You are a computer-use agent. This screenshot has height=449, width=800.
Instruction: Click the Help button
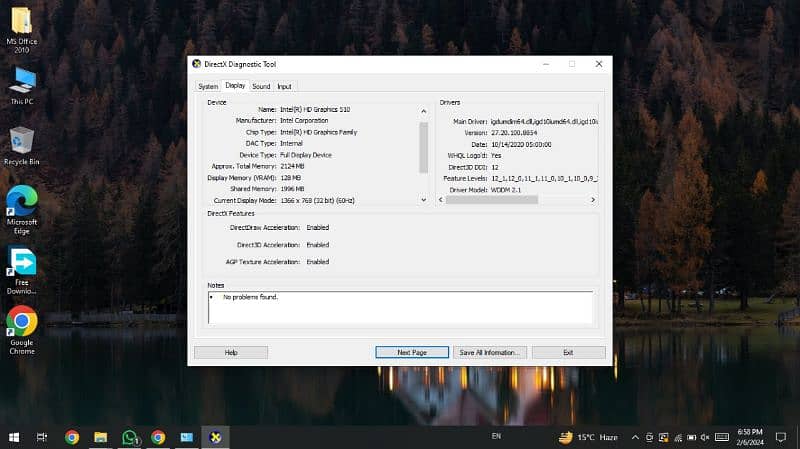click(230, 352)
